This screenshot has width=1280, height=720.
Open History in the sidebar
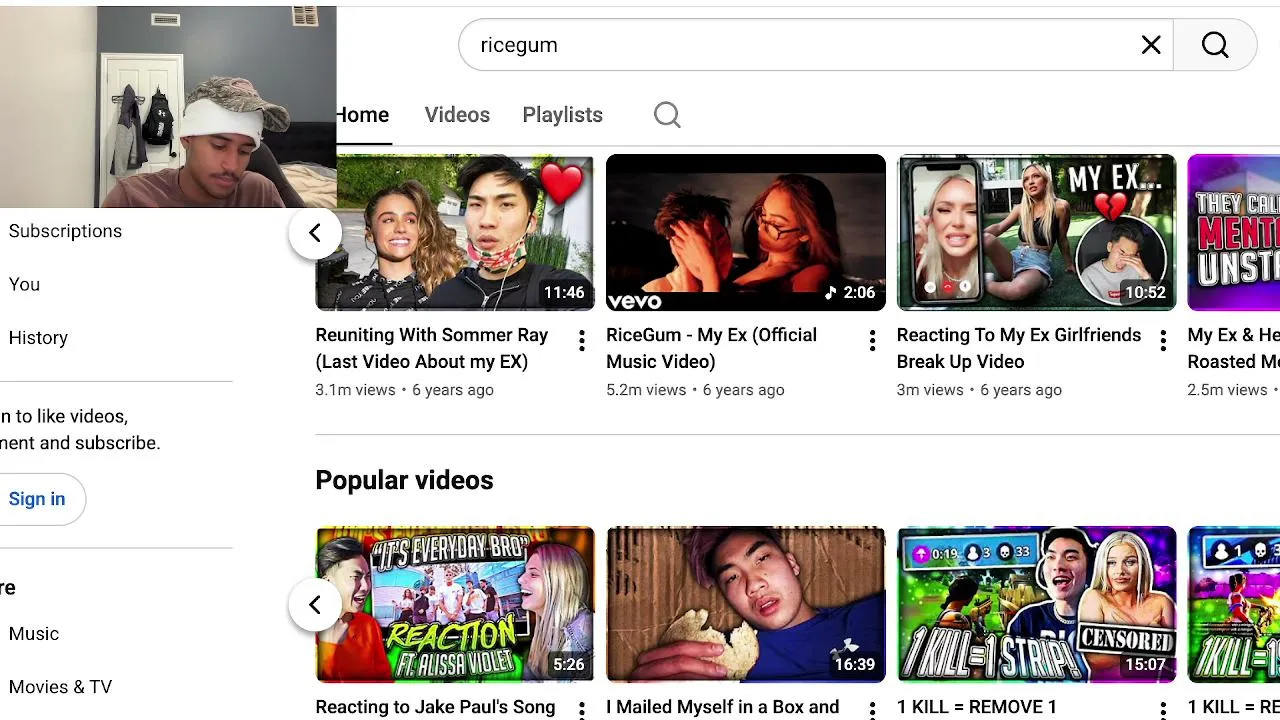(x=38, y=338)
